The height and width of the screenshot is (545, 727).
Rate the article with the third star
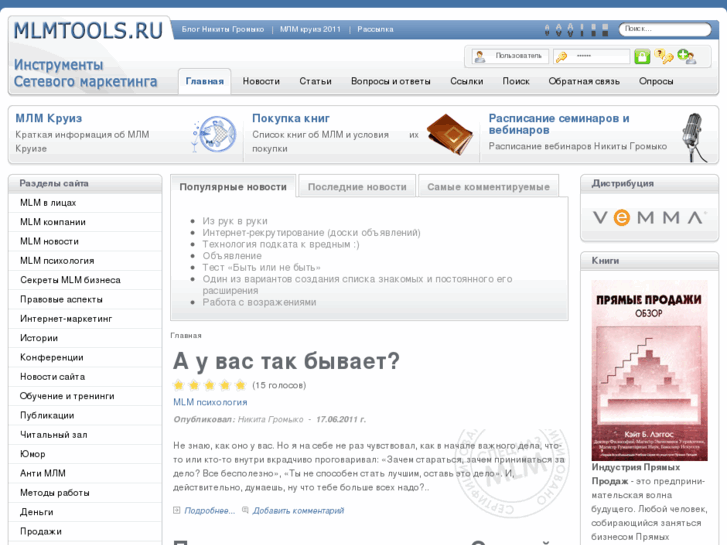(210, 385)
